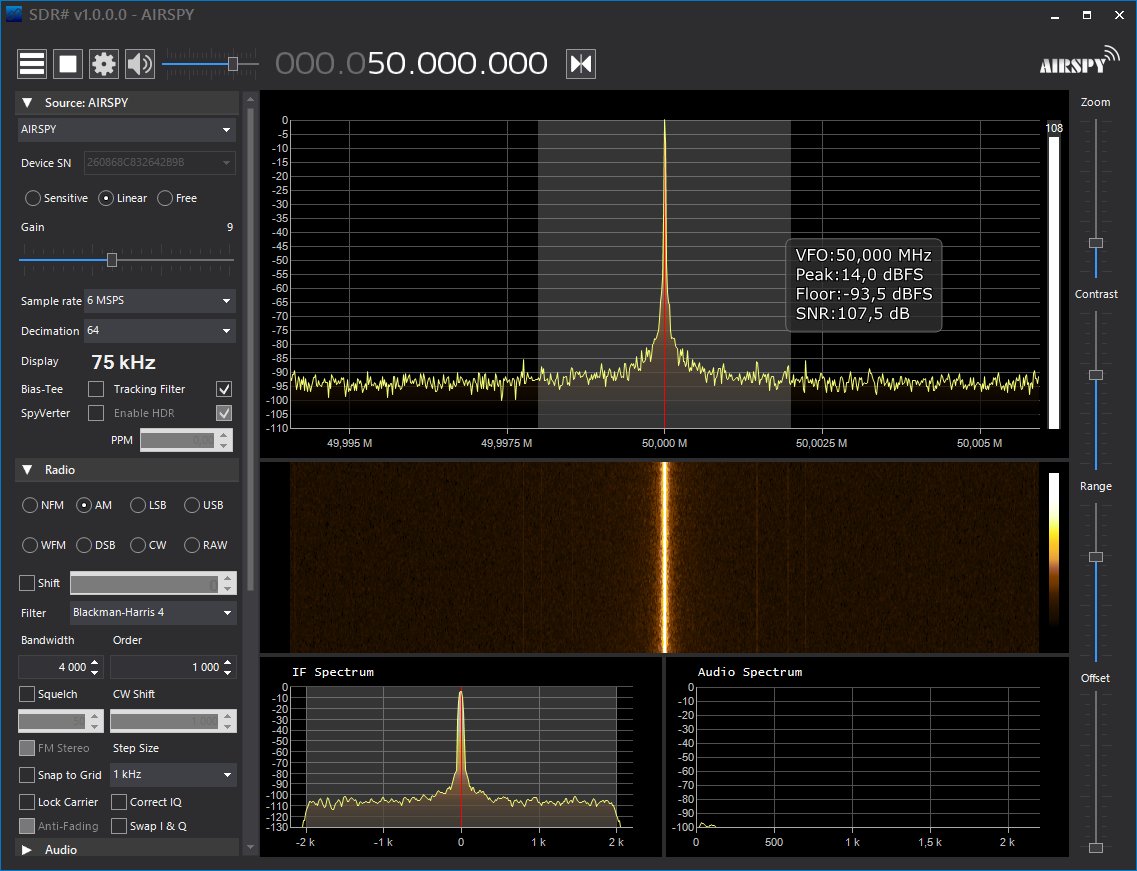Open the hamburger menu panel
This screenshot has width=1137, height=871.
pyautogui.click(x=31, y=63)
